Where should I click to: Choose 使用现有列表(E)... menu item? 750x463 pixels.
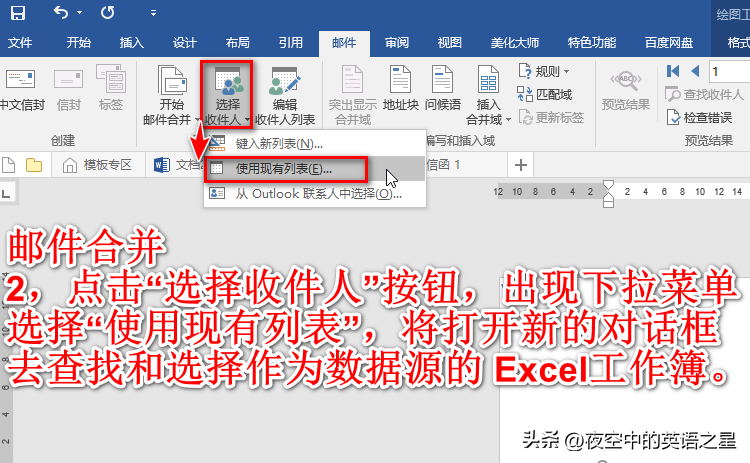pos(315,168)
